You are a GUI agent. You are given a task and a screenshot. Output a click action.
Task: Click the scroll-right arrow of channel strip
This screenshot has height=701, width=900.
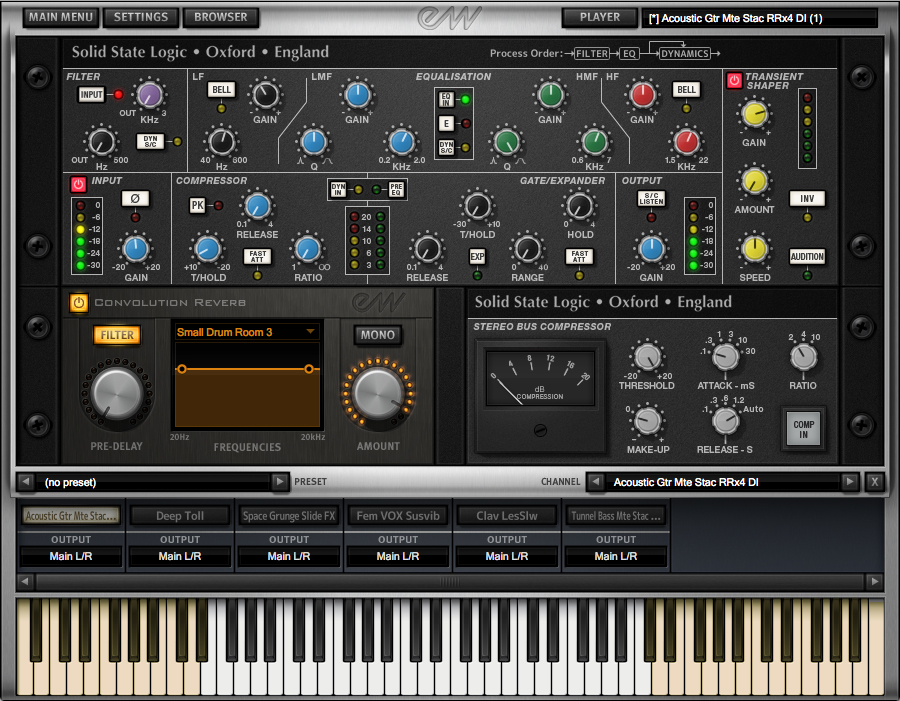pos(874,581)
